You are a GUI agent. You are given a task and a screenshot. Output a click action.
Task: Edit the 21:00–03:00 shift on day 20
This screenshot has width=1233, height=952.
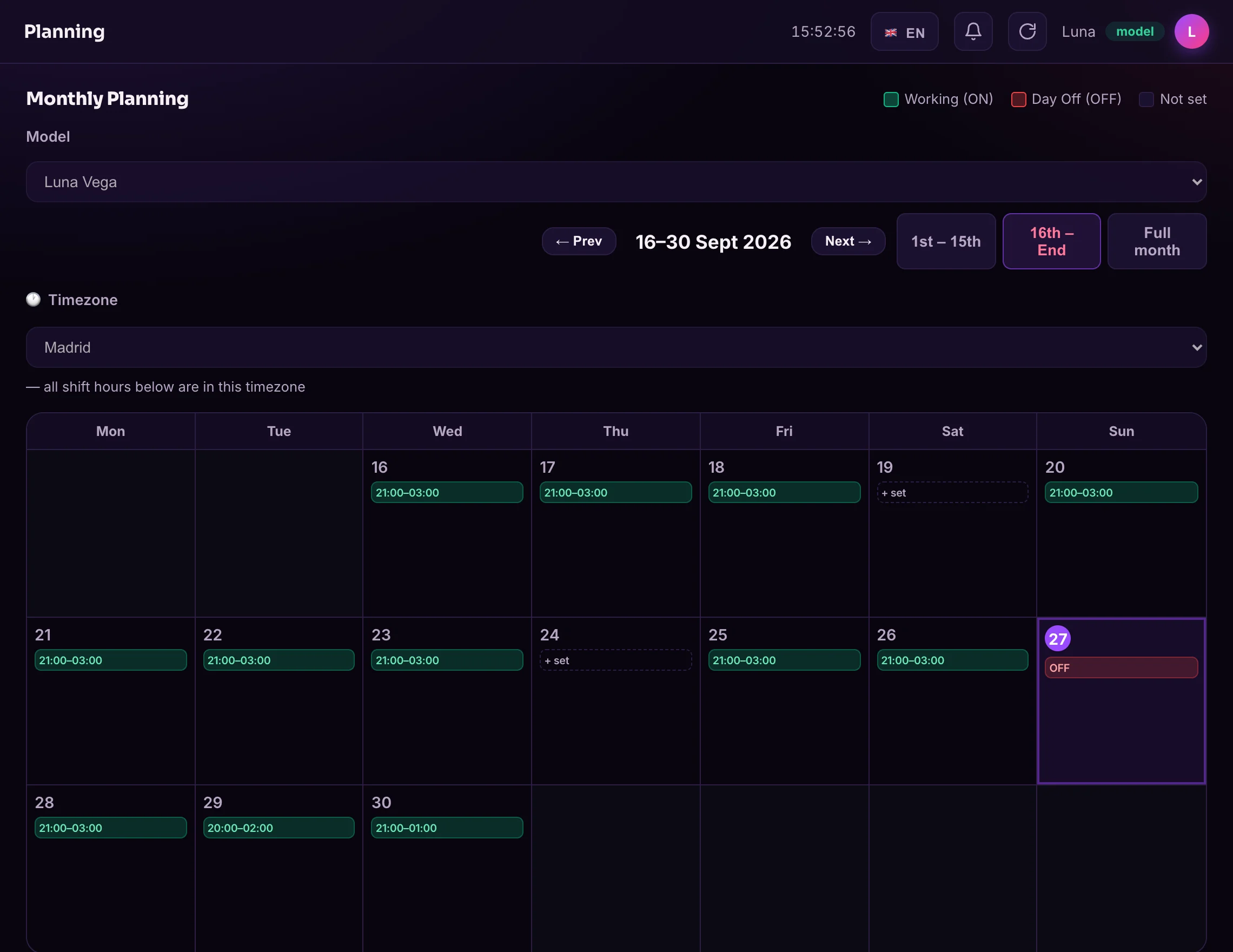click(1121, 492)
